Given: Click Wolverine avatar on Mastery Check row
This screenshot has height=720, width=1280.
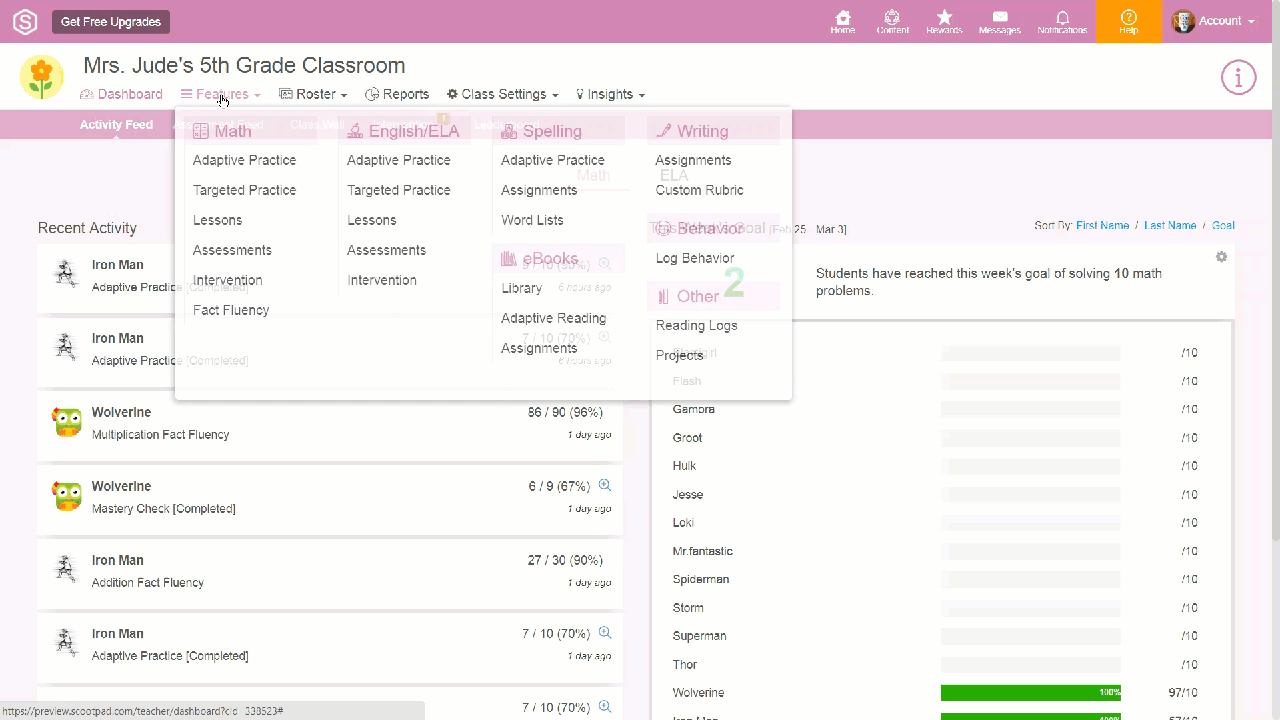Looking at the screenshot, I should (67, 496).
